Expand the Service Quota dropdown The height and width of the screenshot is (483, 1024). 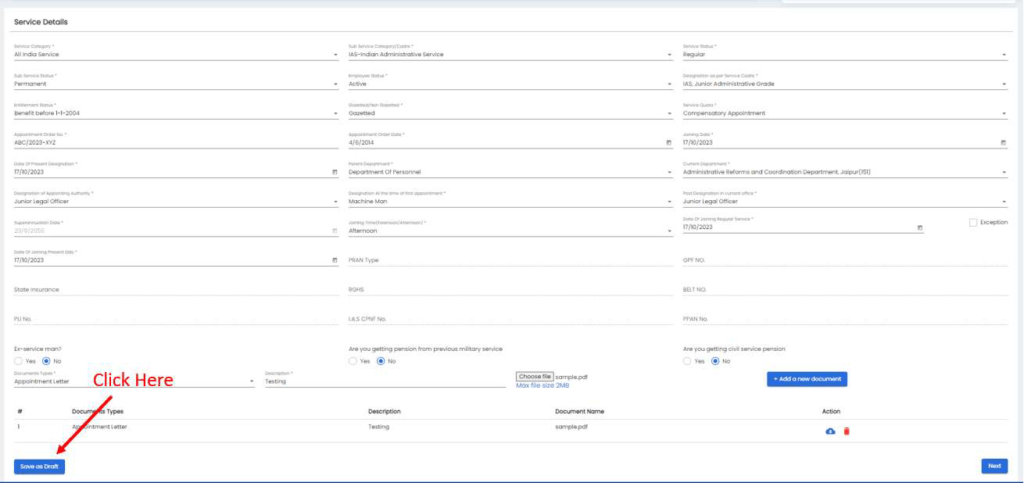coord(844,114)
